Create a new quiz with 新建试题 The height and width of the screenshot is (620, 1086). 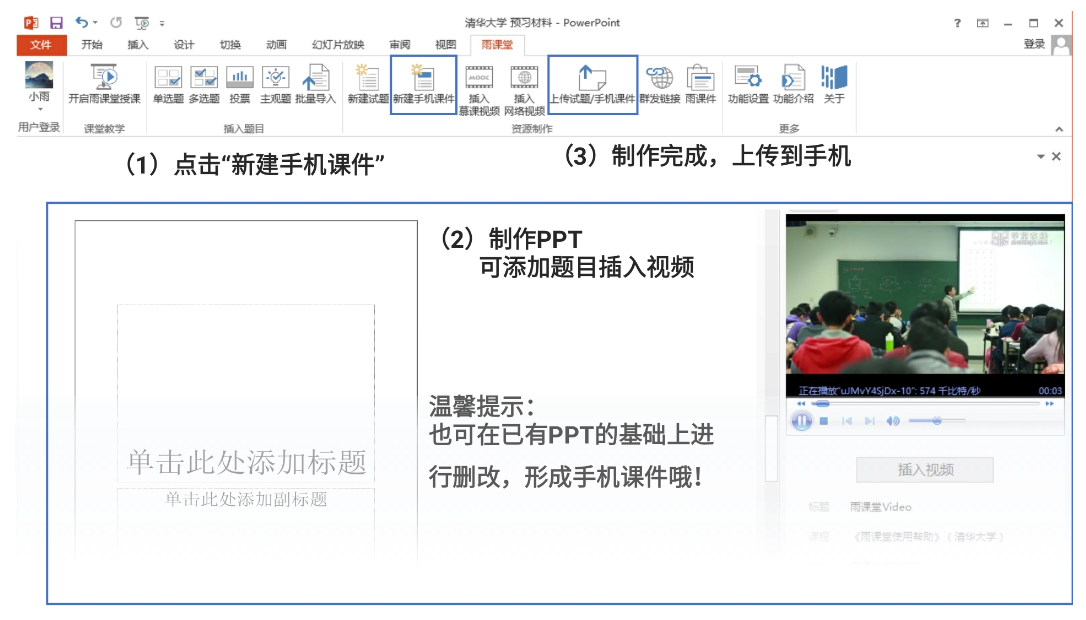click(x=368, y=84)
